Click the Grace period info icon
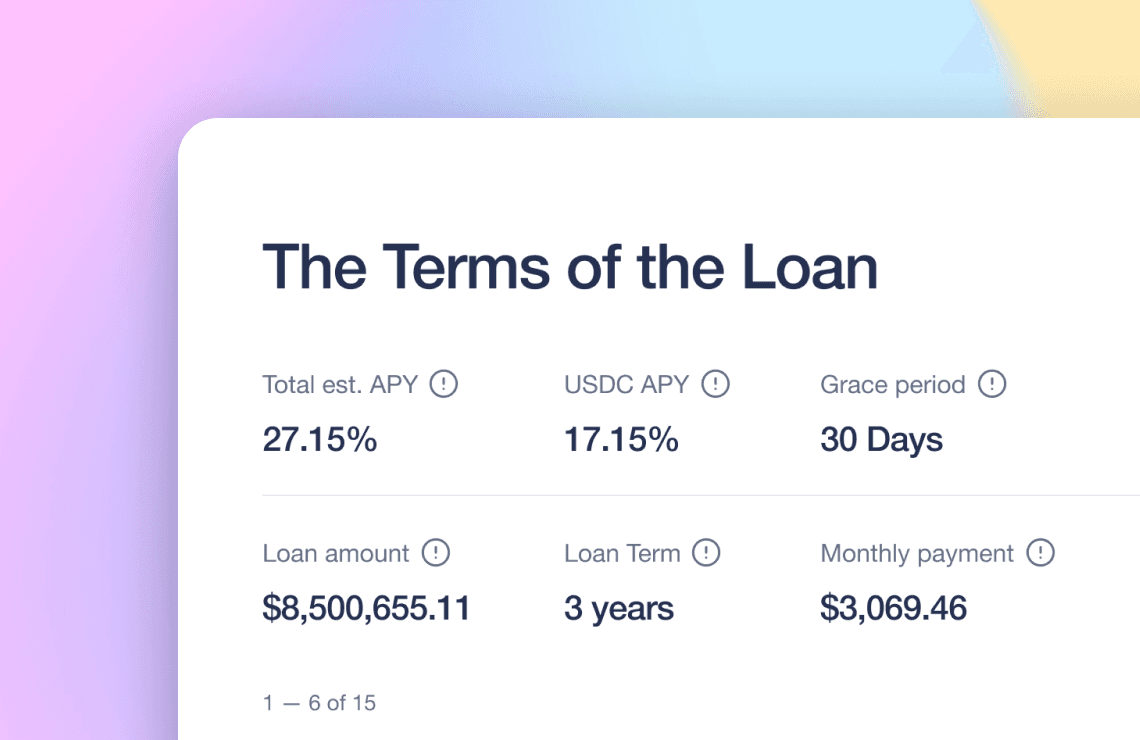The height and width of the screenshot is (740, 1140). coord(992,383)
